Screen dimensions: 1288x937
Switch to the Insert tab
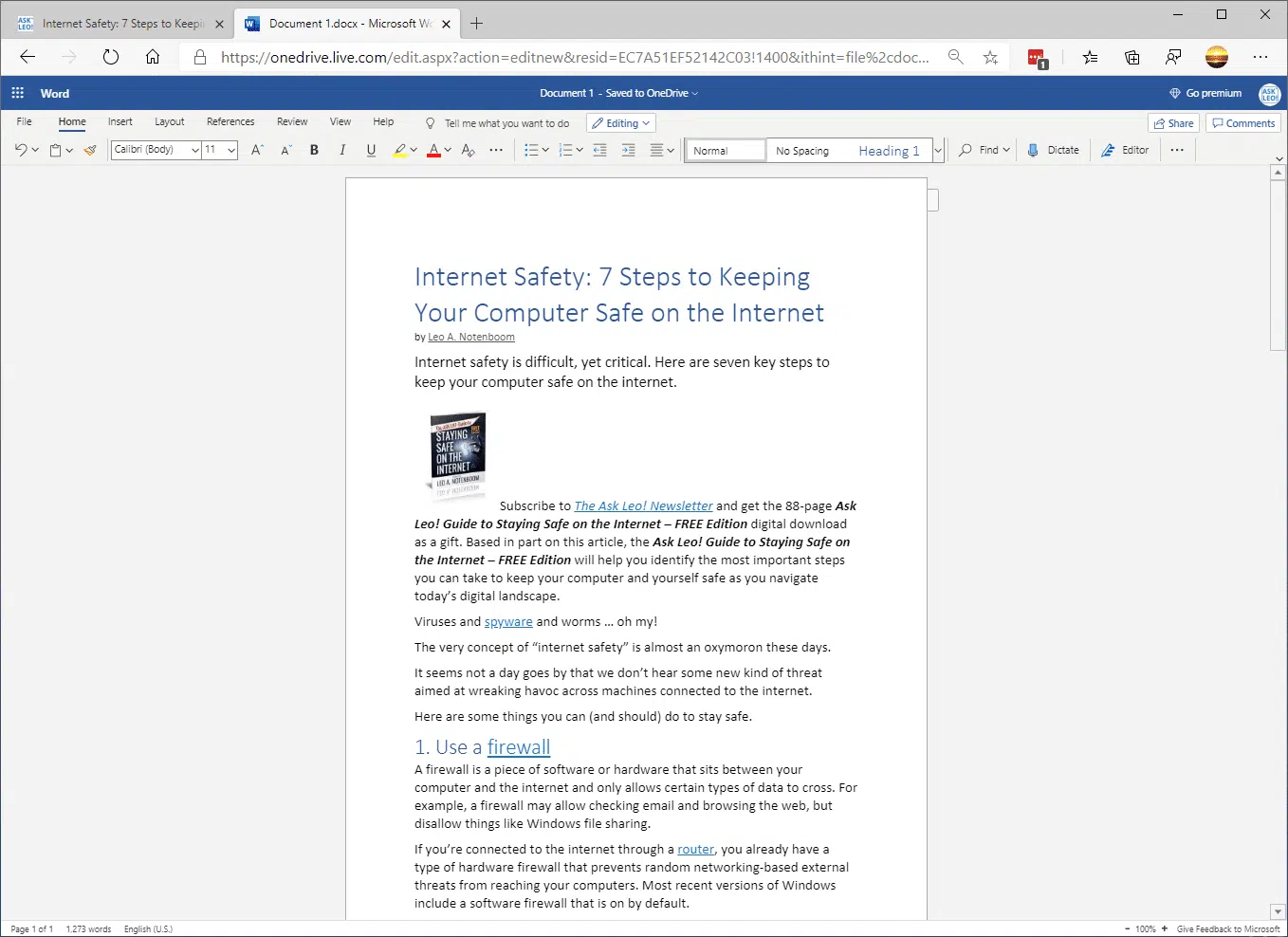120,121
